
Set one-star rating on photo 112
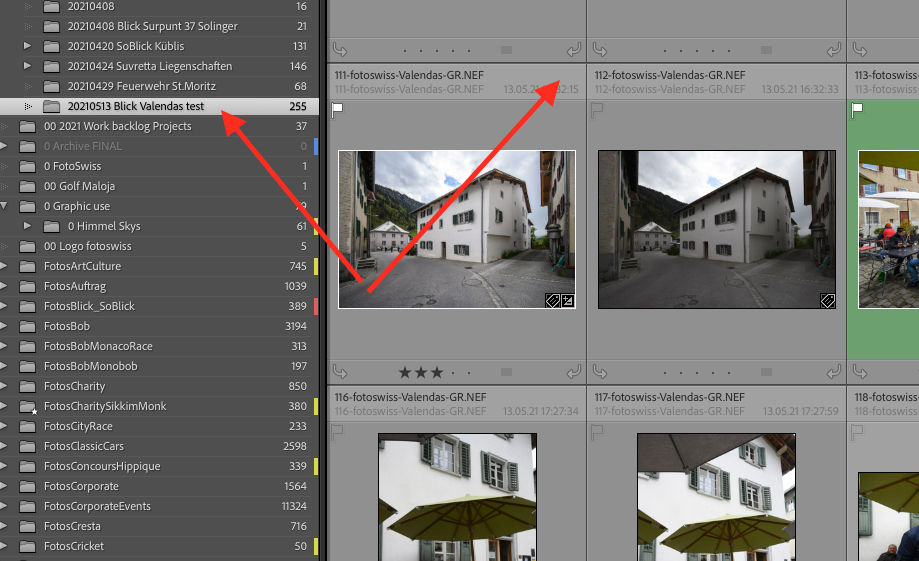click(x=665, y=372)
